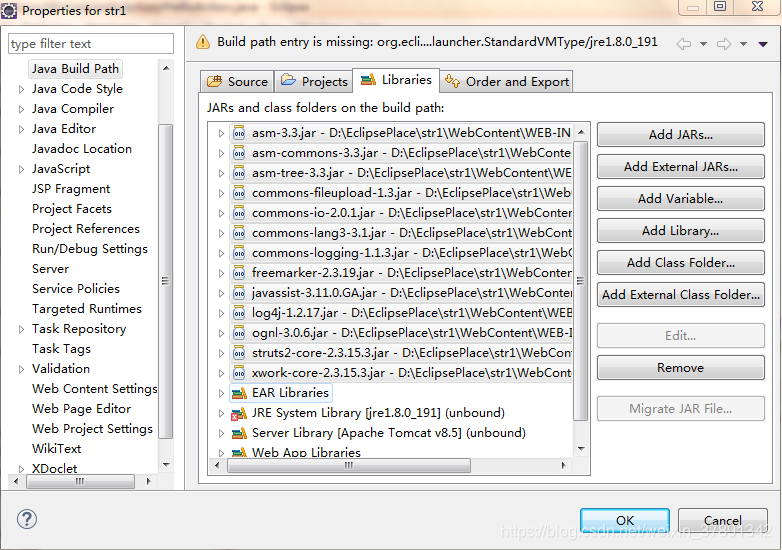
Task: Go back using the left arrow icon
Action: (x=684, y=44)
